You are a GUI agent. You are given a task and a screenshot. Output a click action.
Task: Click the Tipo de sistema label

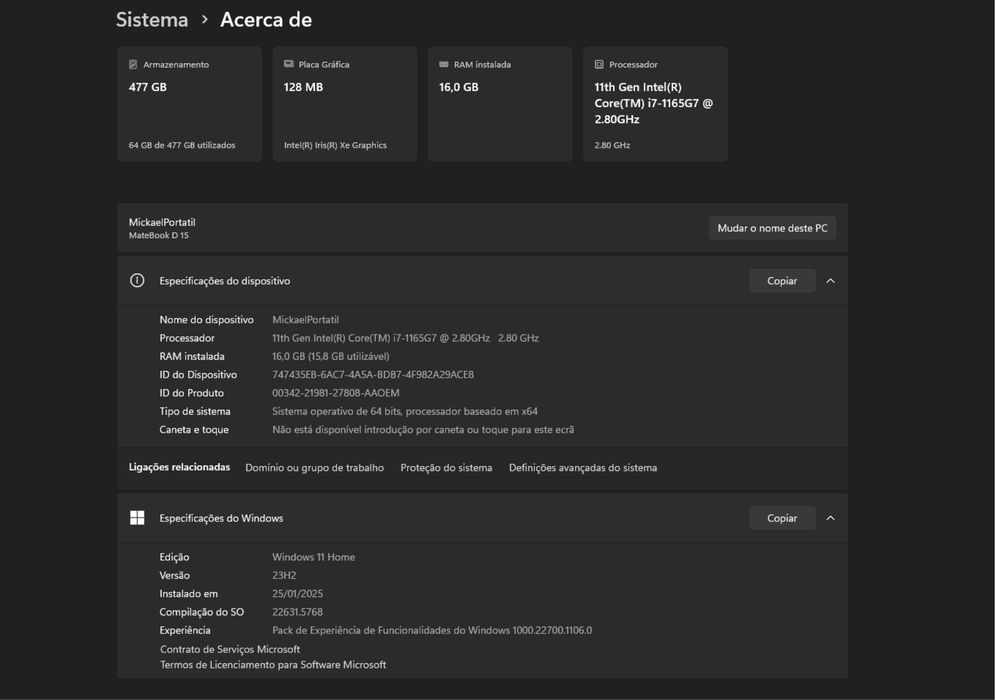(x=195, y=411)
